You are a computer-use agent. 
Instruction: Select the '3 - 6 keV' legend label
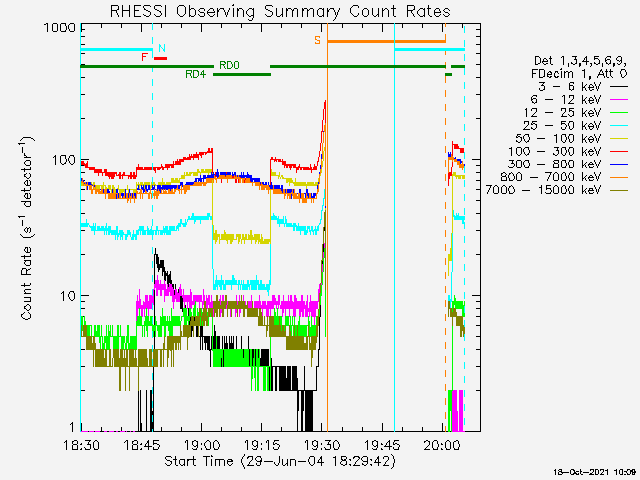(569, 87)
